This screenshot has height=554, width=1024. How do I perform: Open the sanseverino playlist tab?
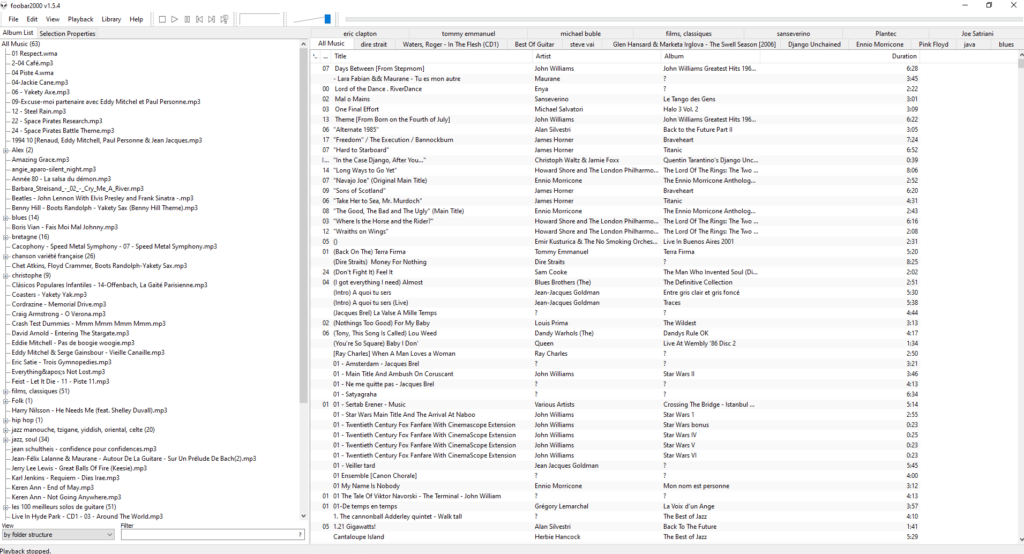click(793, 33)
